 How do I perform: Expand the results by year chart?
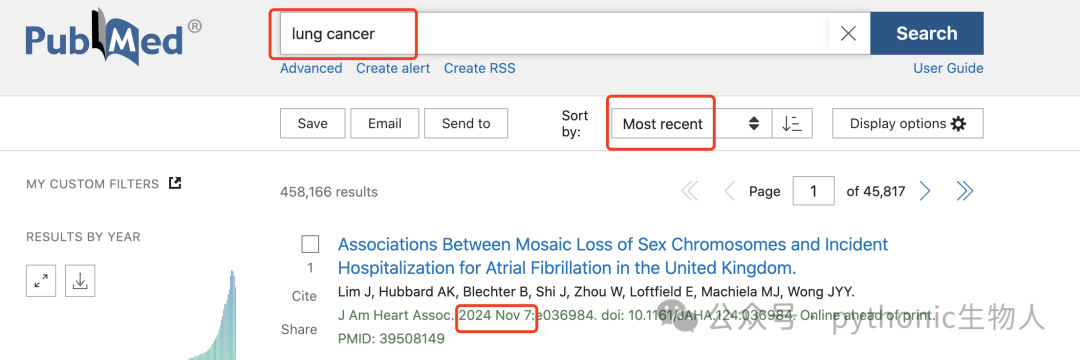(x=41, y=281)
